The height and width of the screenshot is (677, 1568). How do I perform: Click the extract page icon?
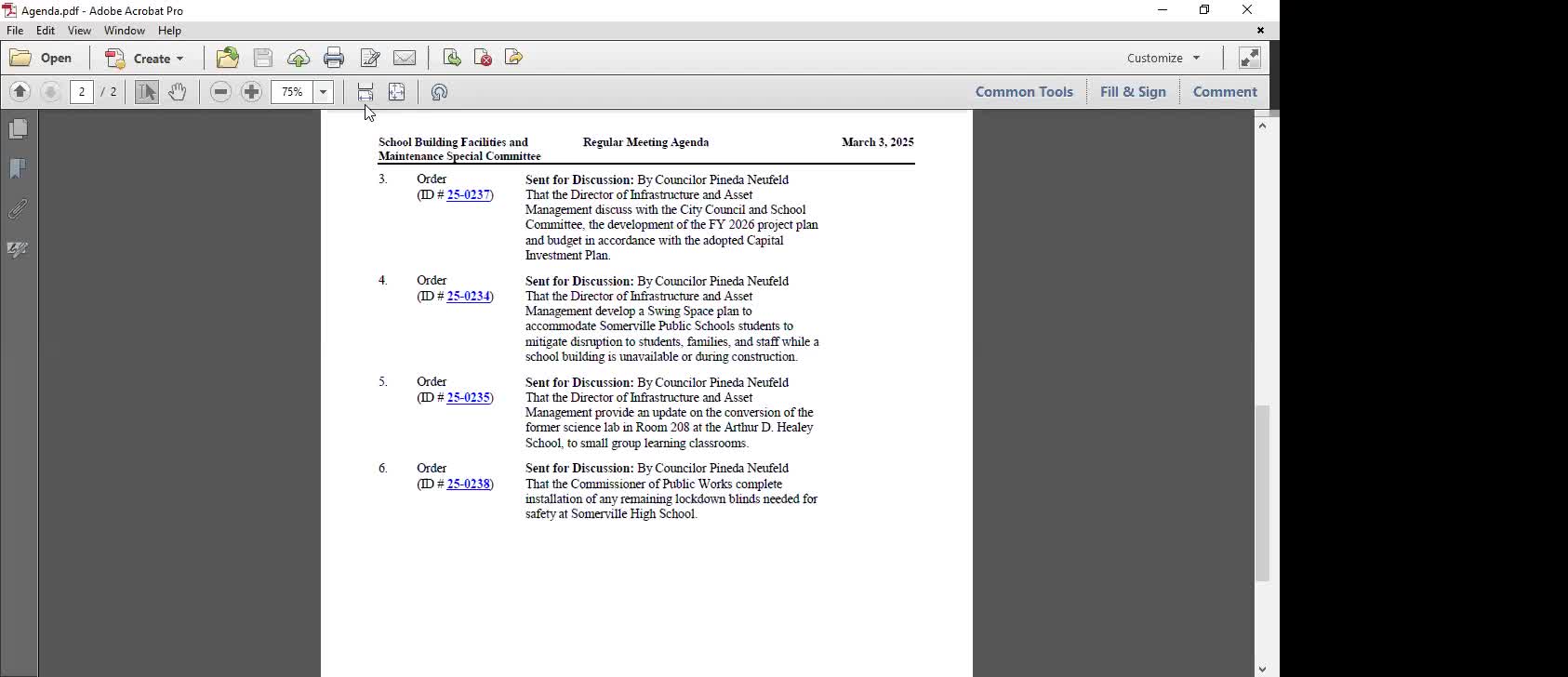[513, 58]
